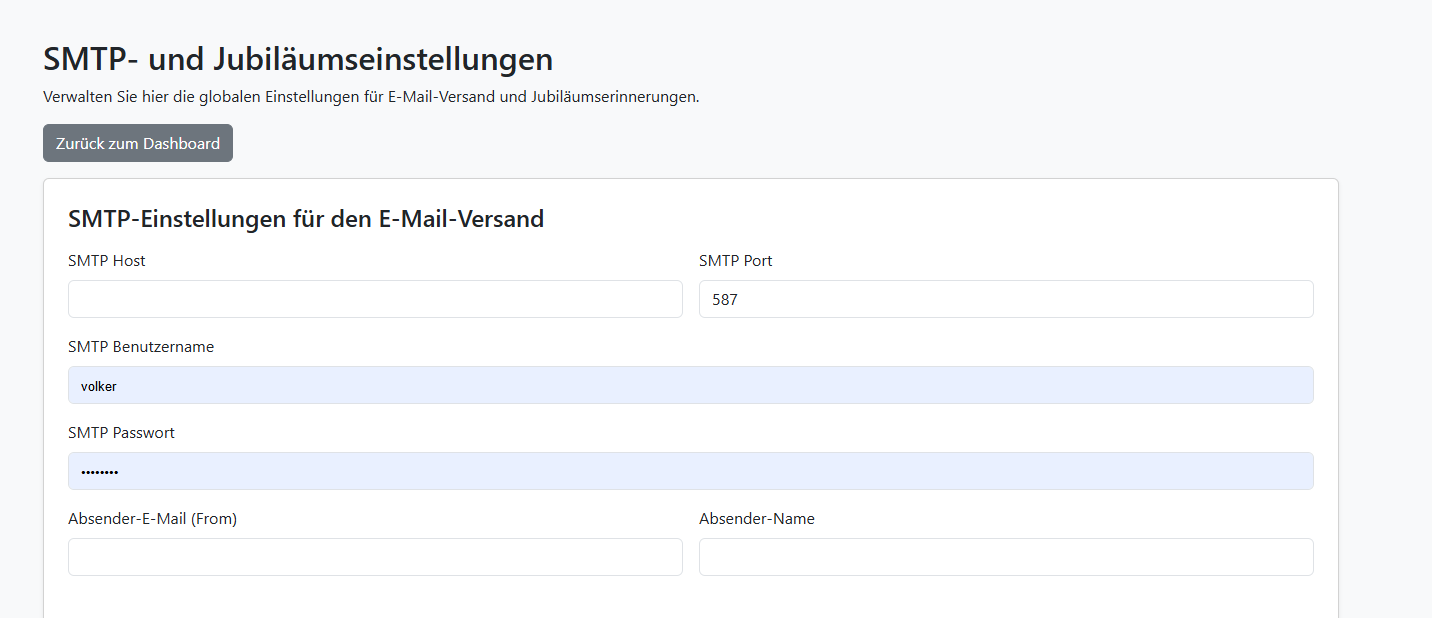Click the SMTP Benutzername label
Screen dimensions: 1432x618
click(x=141, y=347)
